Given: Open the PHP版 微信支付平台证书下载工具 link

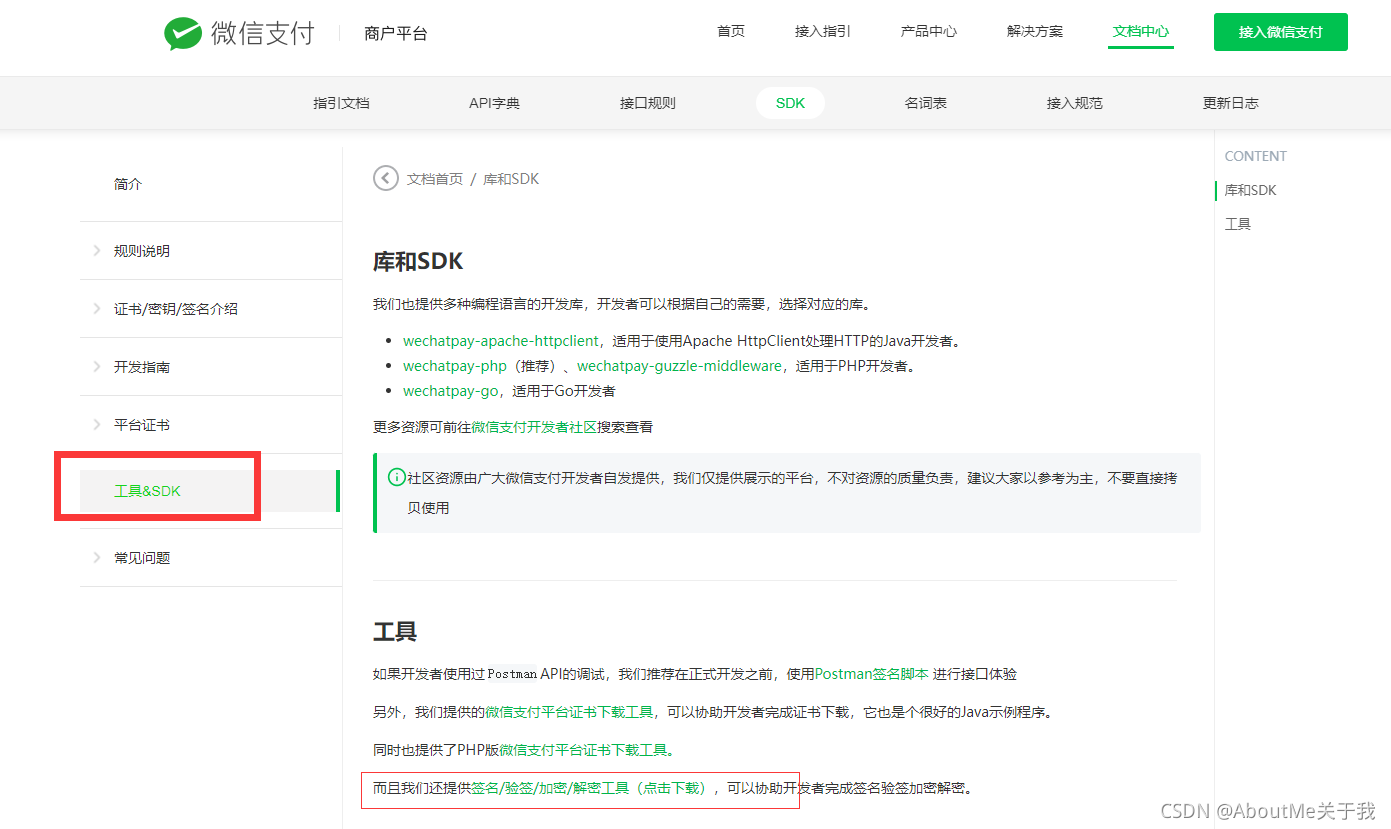Looking at the screenshot, I should (583, 750).
